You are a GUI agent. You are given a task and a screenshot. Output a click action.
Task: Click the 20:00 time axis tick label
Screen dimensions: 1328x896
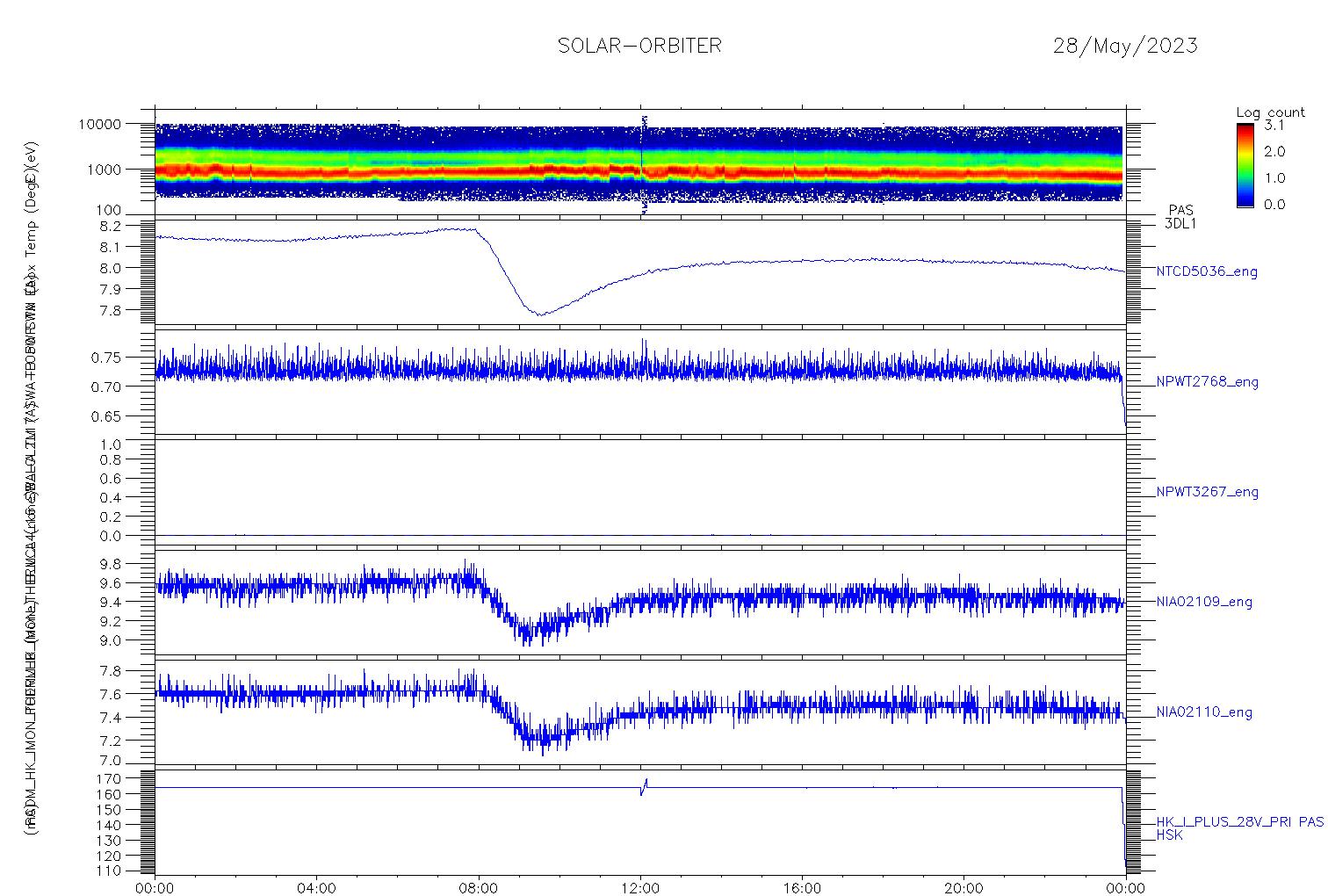click(x=964, y=888)
